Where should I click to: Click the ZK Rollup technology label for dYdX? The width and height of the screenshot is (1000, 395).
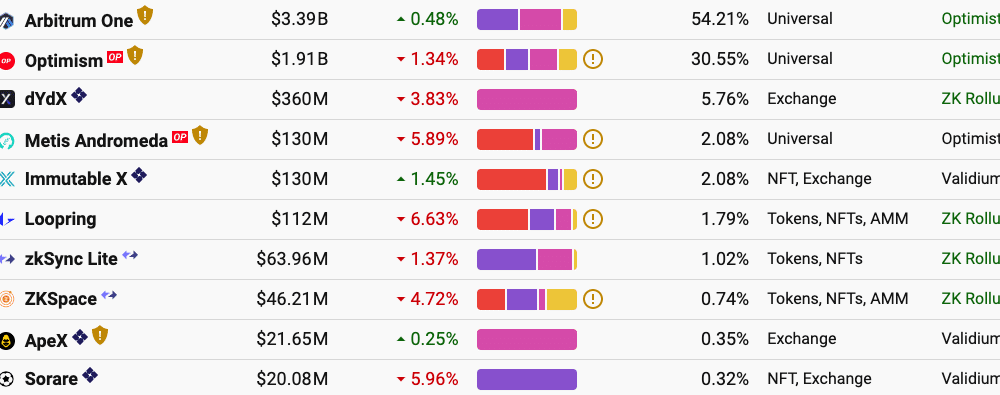(970, 99)
